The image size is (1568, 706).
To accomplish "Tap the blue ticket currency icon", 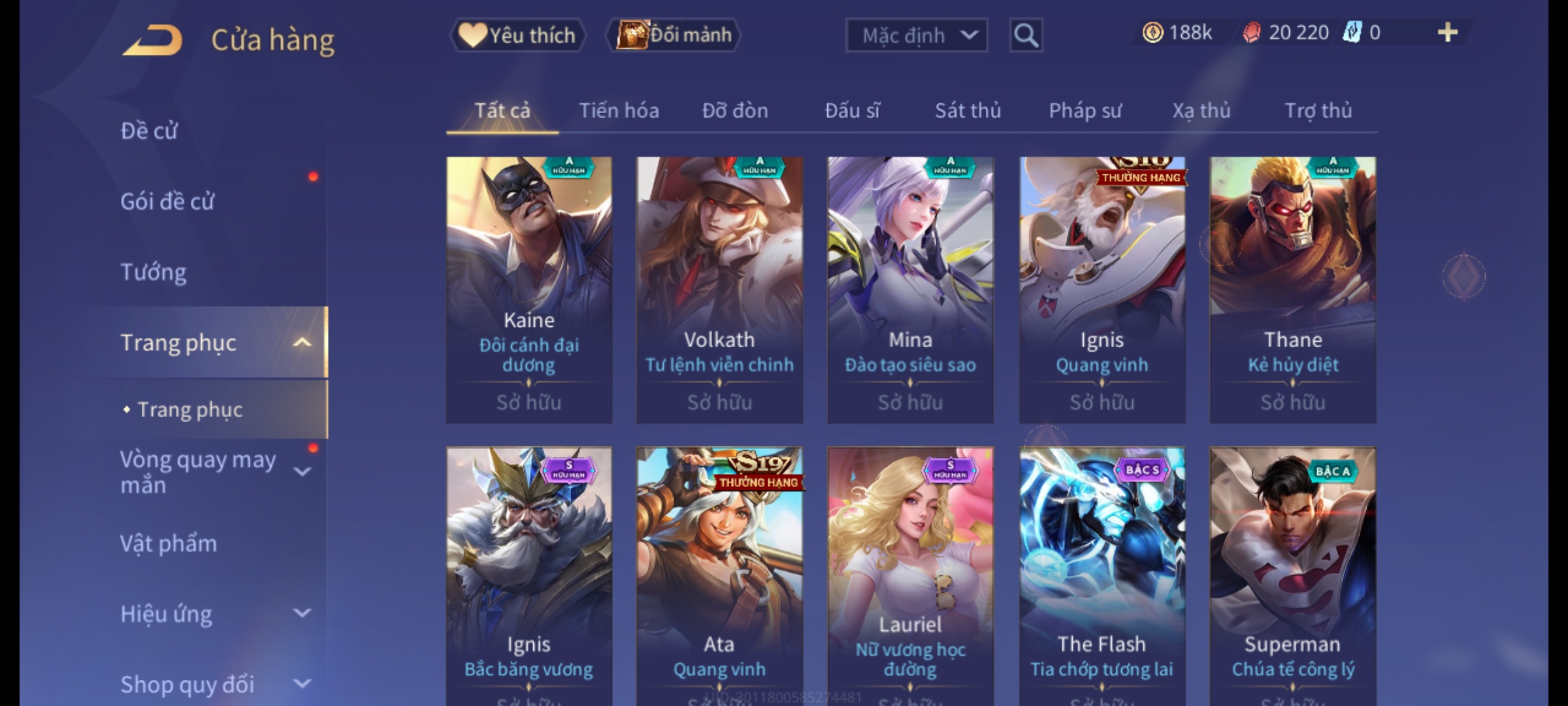I will click(x=1352, y=33).
